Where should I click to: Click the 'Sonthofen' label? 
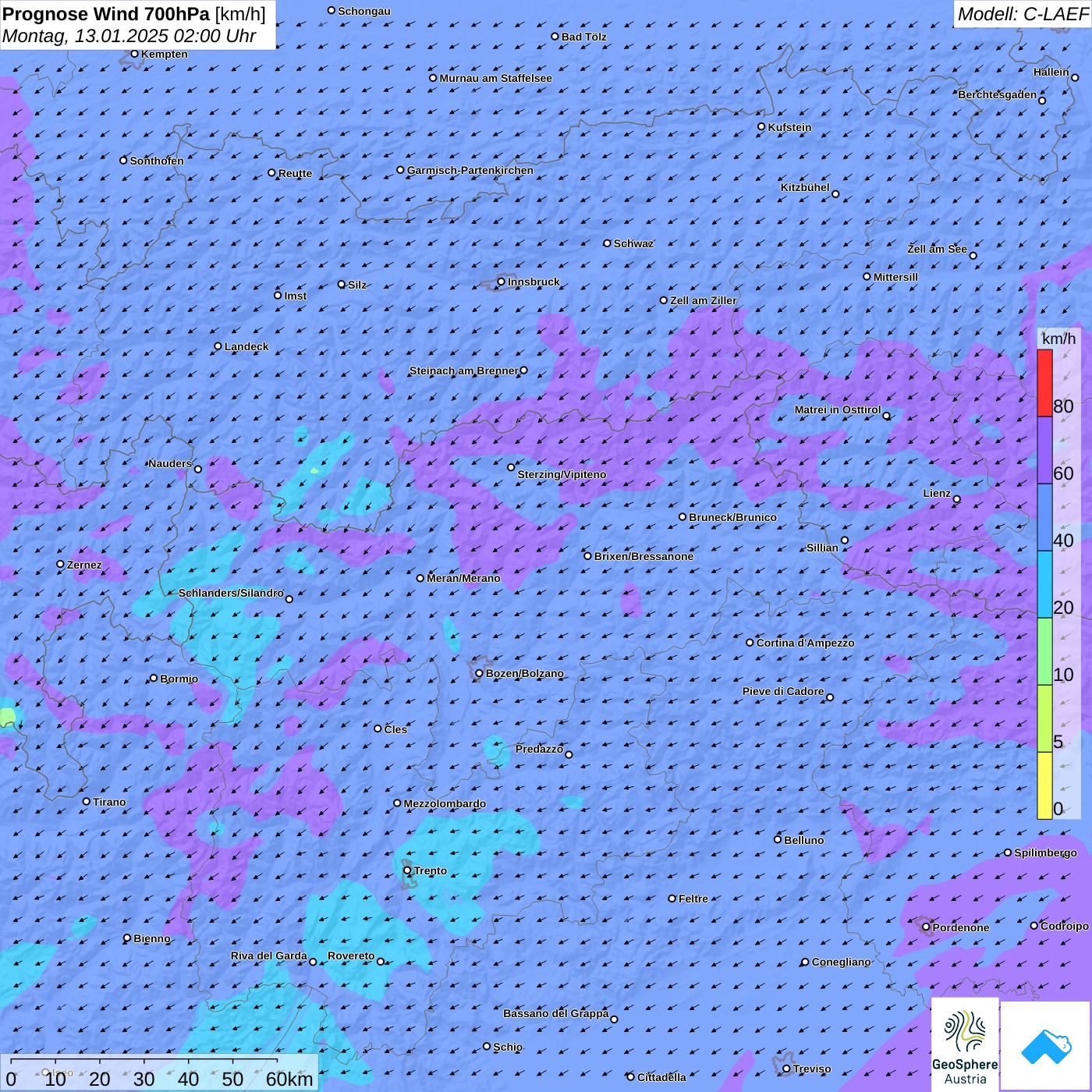[x=157, y=161]
